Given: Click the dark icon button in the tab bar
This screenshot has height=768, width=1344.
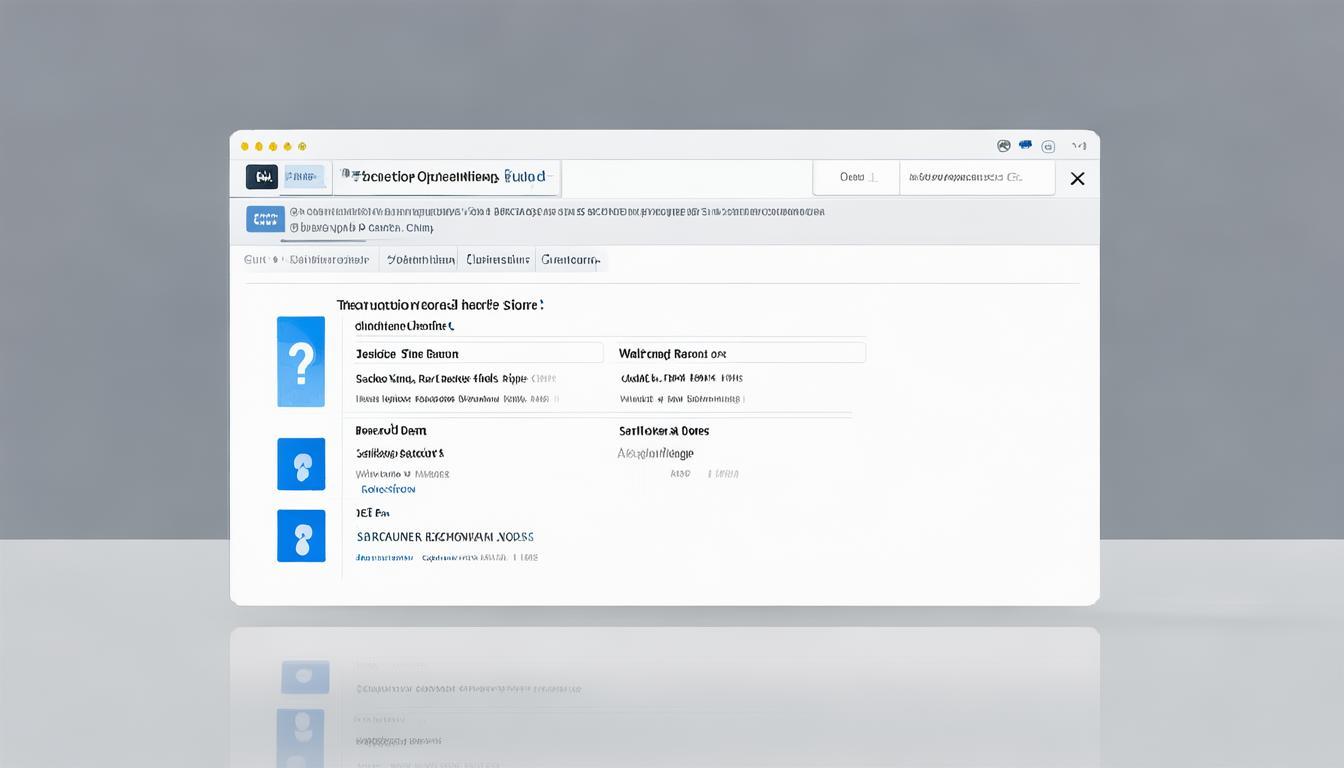Looking at the screenshot, I should pyautogui.click(x=262, y=177).
